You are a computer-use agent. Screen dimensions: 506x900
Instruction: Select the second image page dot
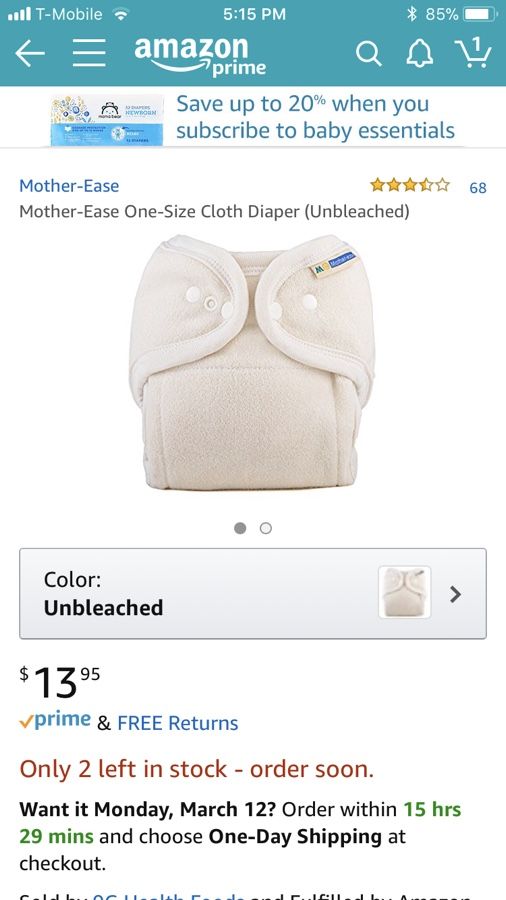coord(266,528)
